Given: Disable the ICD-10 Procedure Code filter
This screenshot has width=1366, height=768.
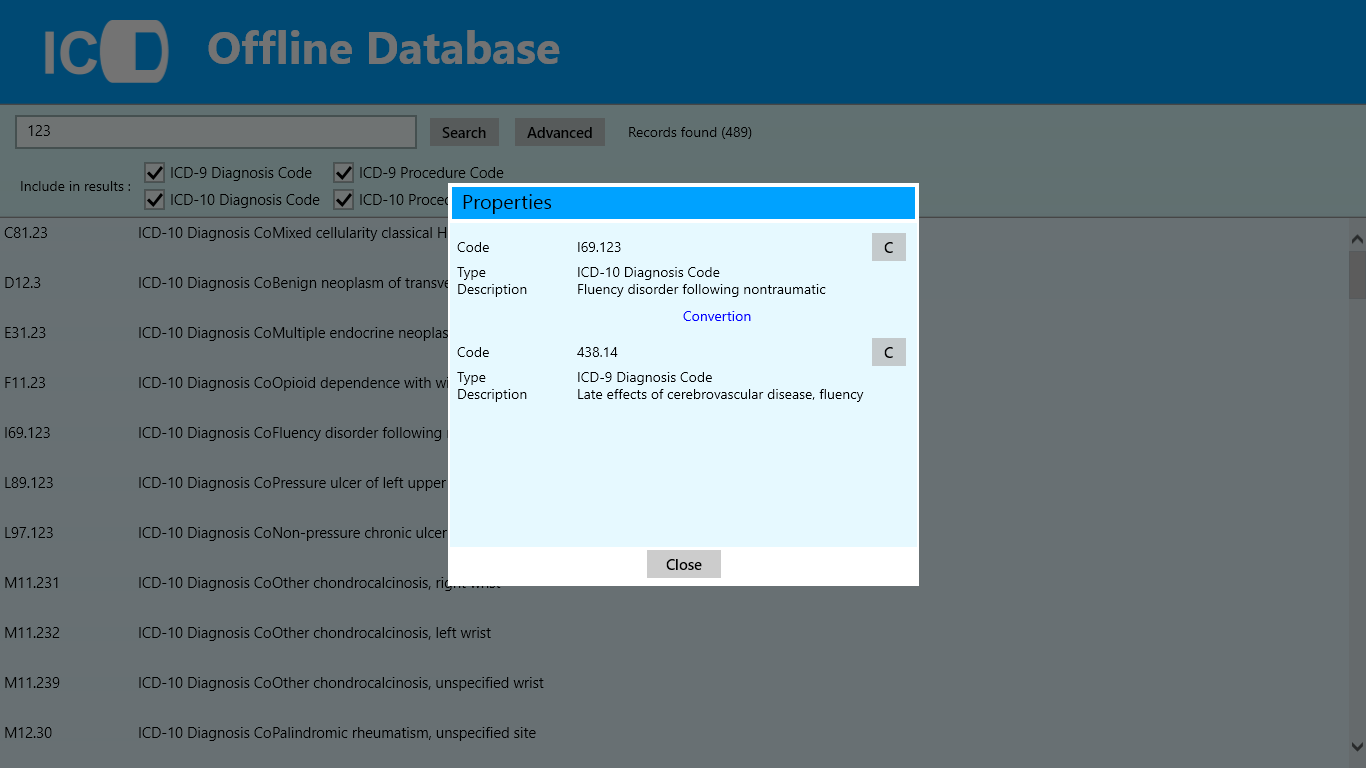Looking at the screenshot, I should (344, 200).
